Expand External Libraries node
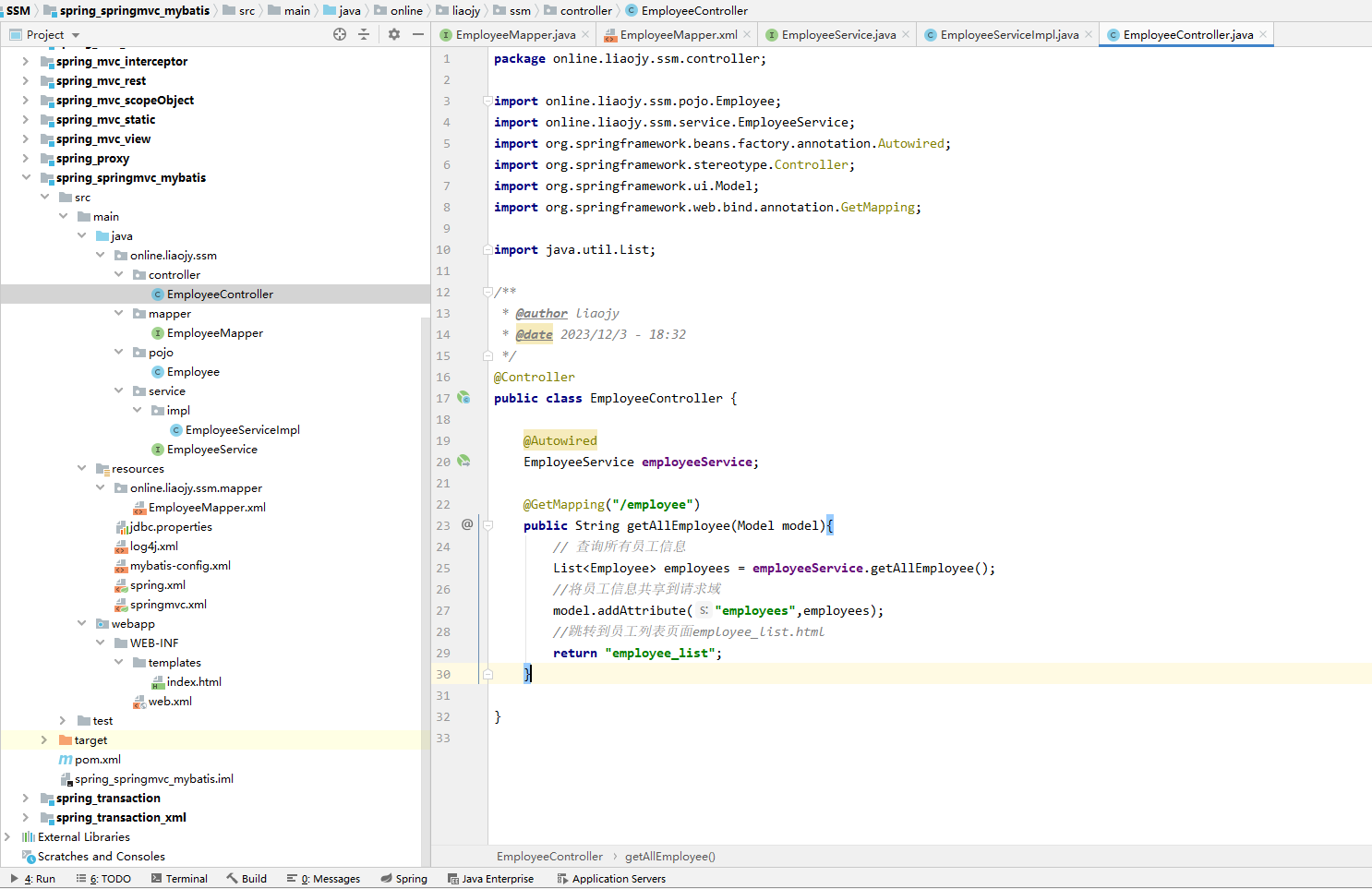The image size is (1372, 889). pyautogui.click(x=7, y=836)
